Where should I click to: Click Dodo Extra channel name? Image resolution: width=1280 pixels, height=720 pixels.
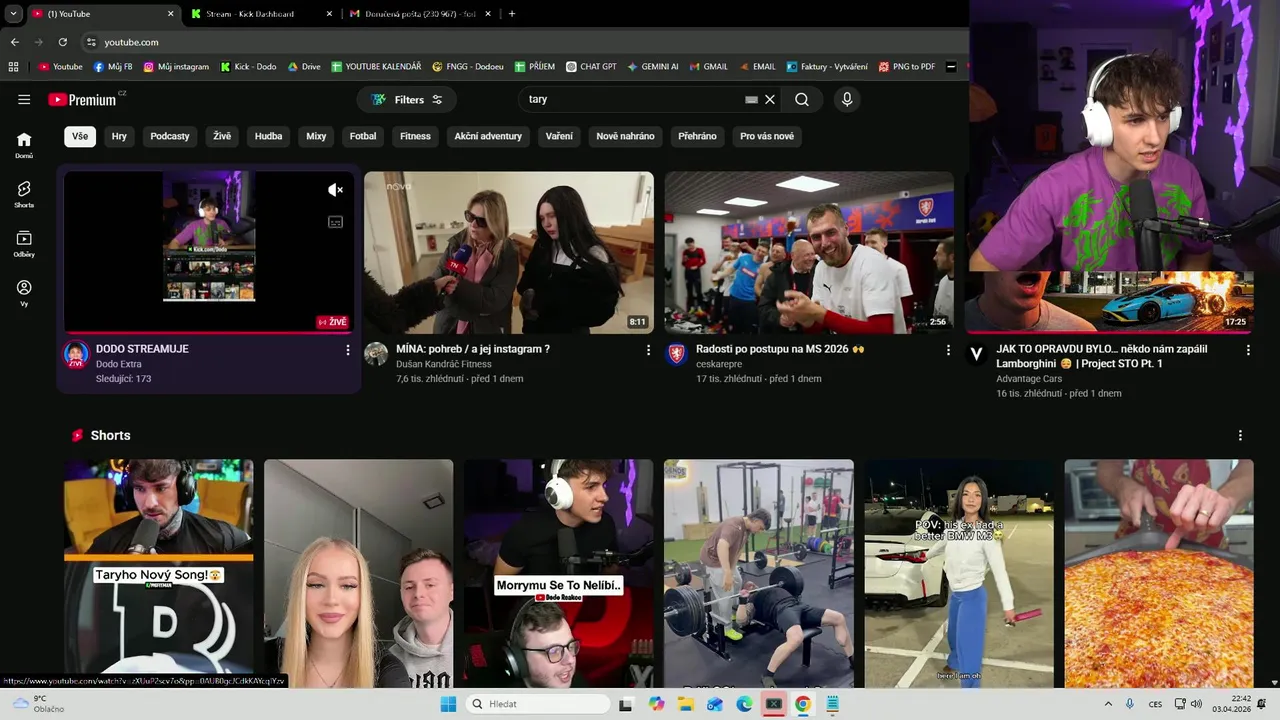[119, 364]
